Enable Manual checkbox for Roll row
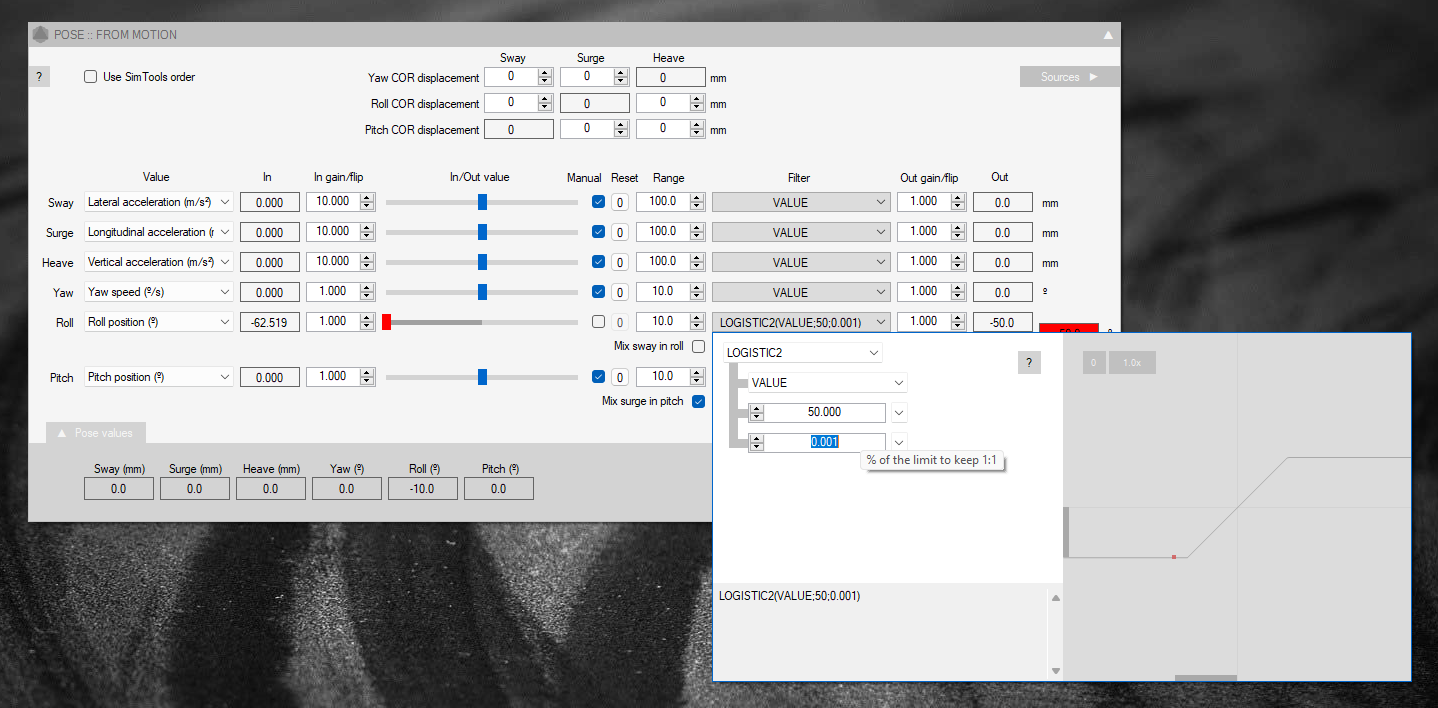 598,322
